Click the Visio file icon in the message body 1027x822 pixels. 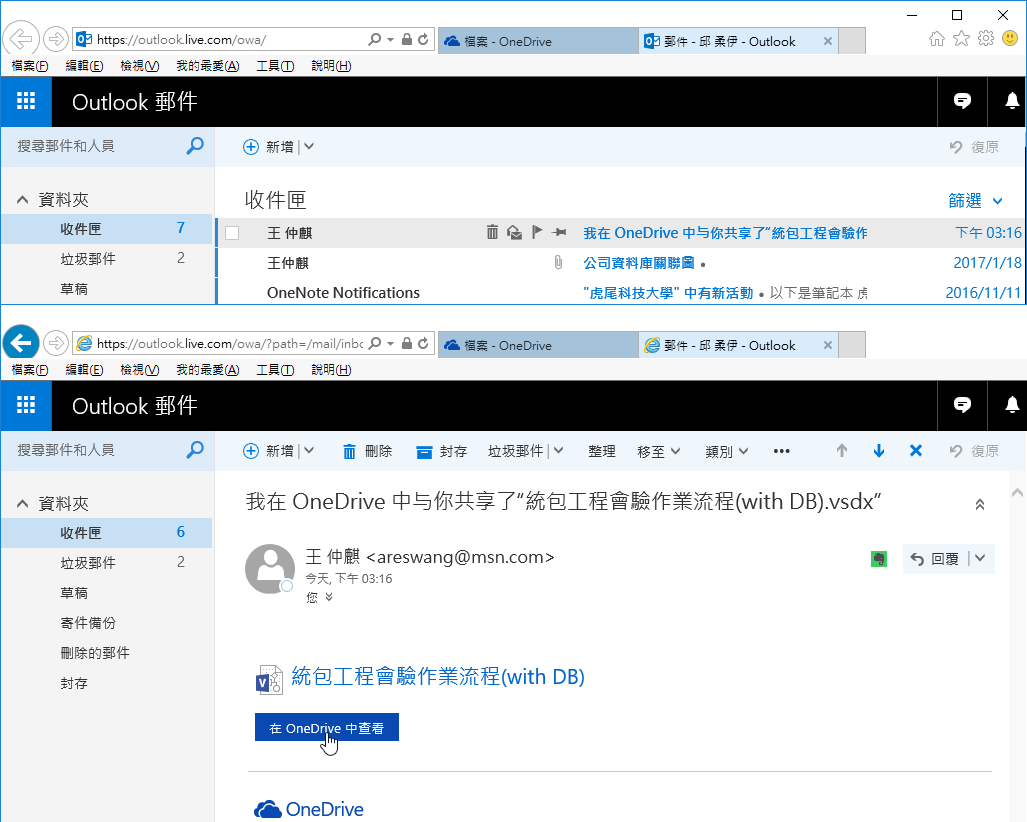pyautogui.click(x=269, y=679)
